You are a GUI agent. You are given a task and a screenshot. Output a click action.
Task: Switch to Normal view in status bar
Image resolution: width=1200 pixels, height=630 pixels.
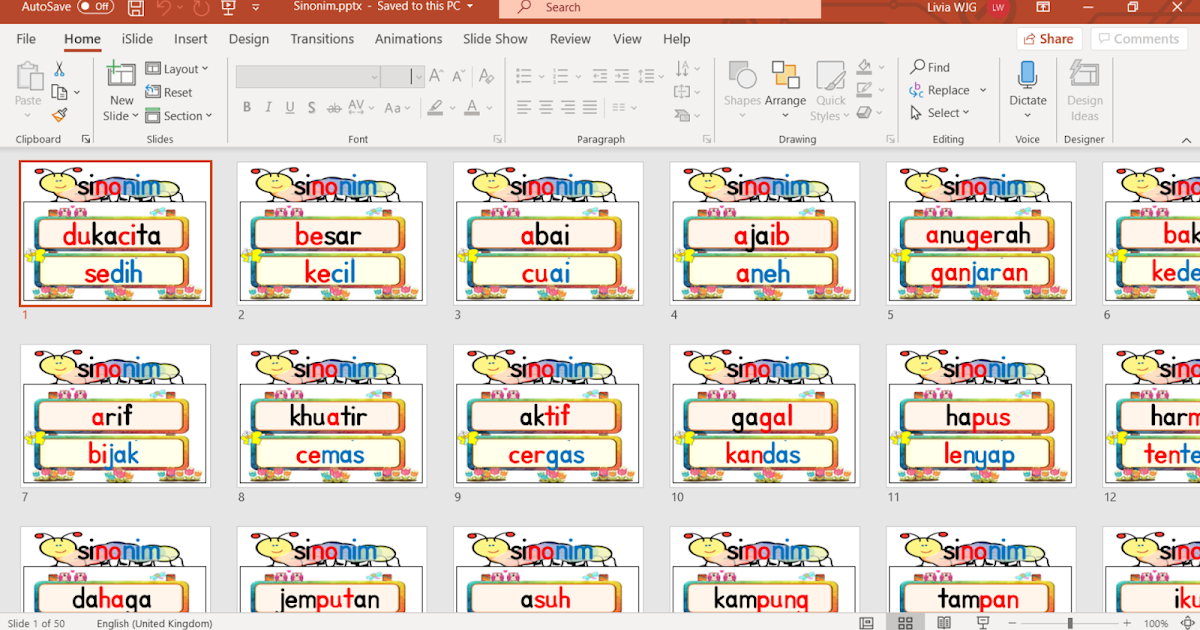866,623
